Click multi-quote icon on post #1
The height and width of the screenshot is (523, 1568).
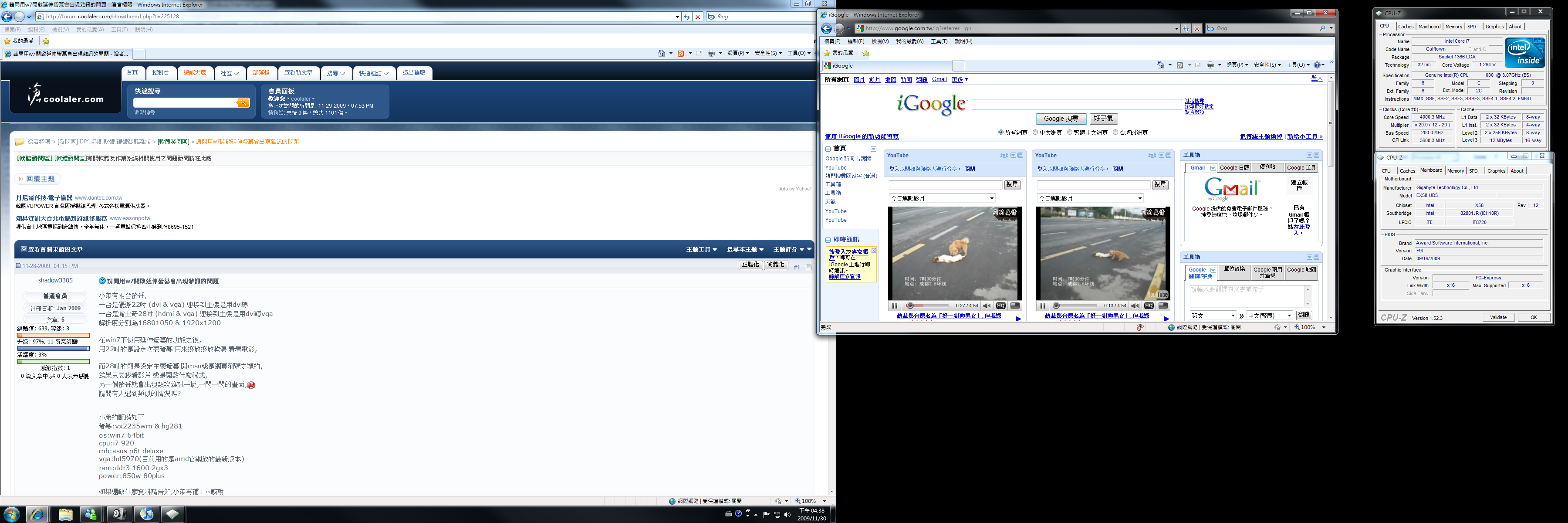(808, 267)
